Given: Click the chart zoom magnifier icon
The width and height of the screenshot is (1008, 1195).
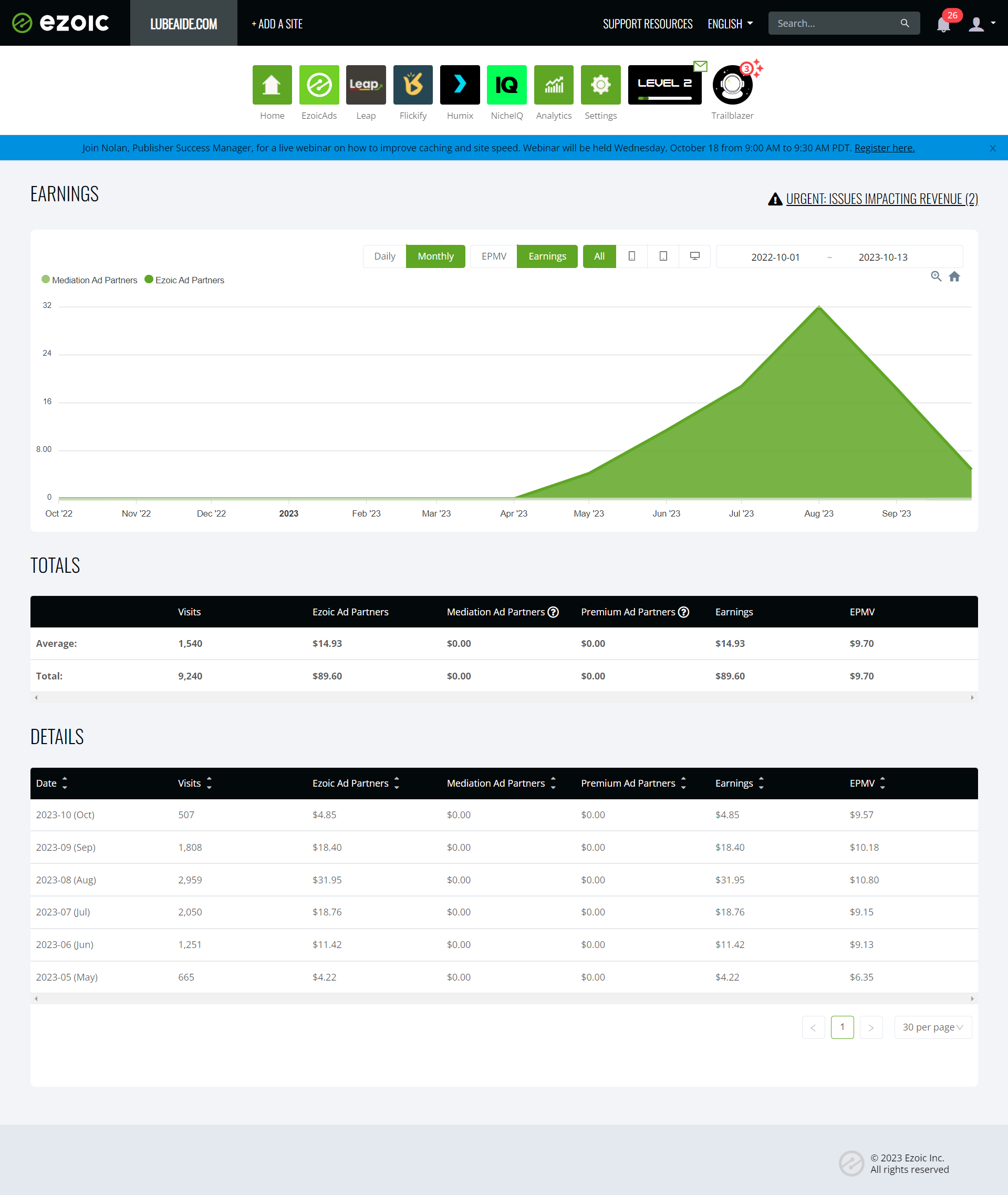Looking at the screenshot, I should 936,276.
